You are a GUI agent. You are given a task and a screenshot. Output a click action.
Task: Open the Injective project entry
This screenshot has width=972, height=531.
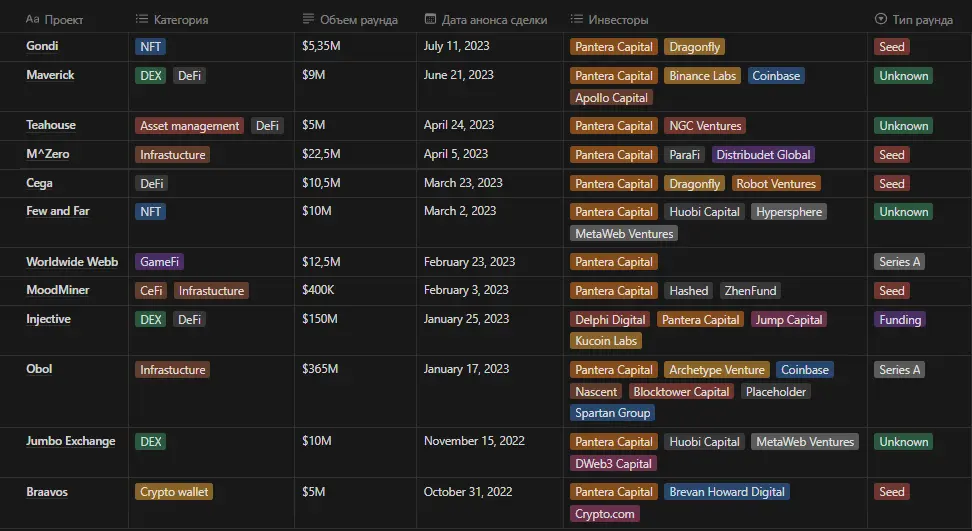pyautogui.click(x=48, y=319)
